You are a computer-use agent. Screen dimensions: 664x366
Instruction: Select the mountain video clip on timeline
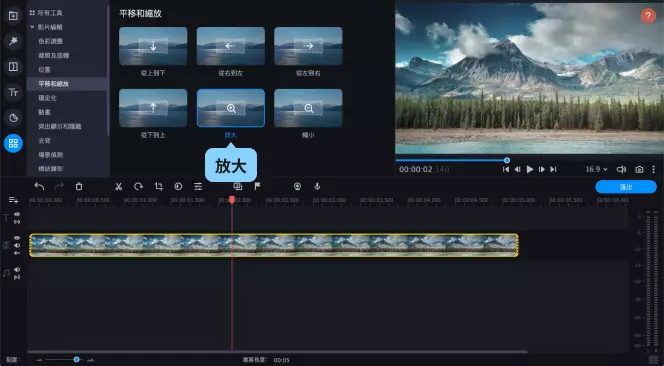point(274,245)
